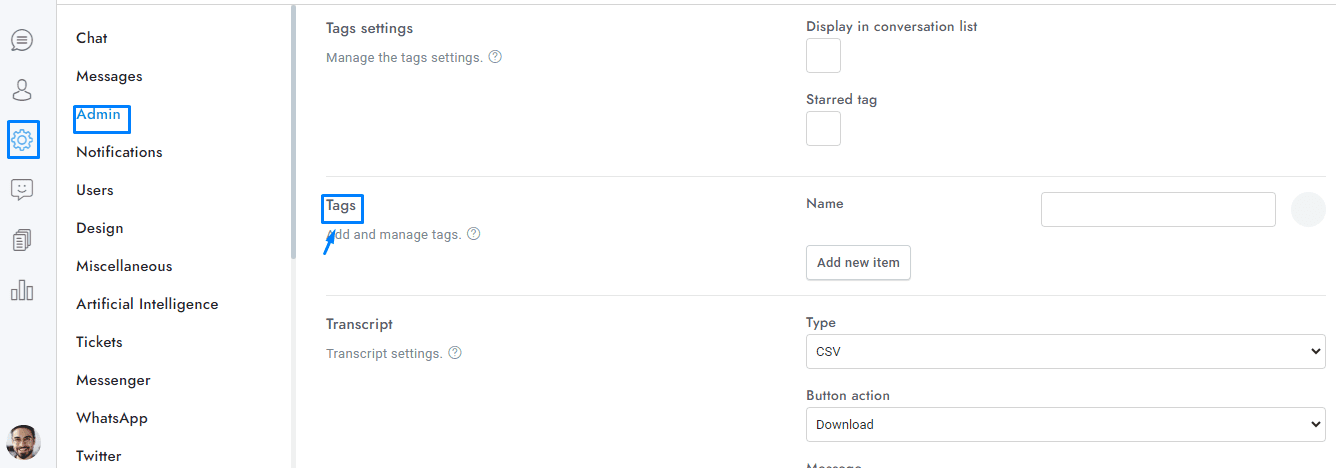Image resolution: width=1336 pixels, height=468 pixels.
Task: Expand the Button action dropdown showing Download
Action: coord(1065,424)
